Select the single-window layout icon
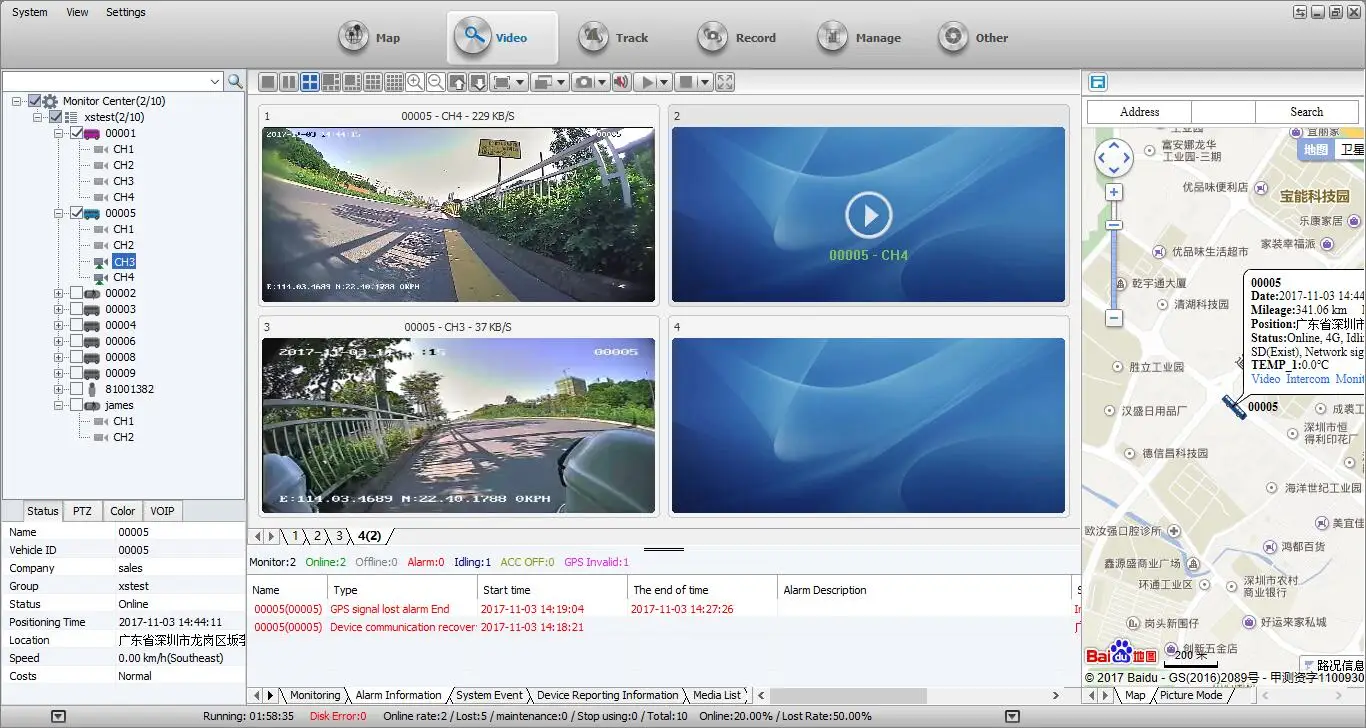The image size is (1366, 728). [x=267, y=82]
